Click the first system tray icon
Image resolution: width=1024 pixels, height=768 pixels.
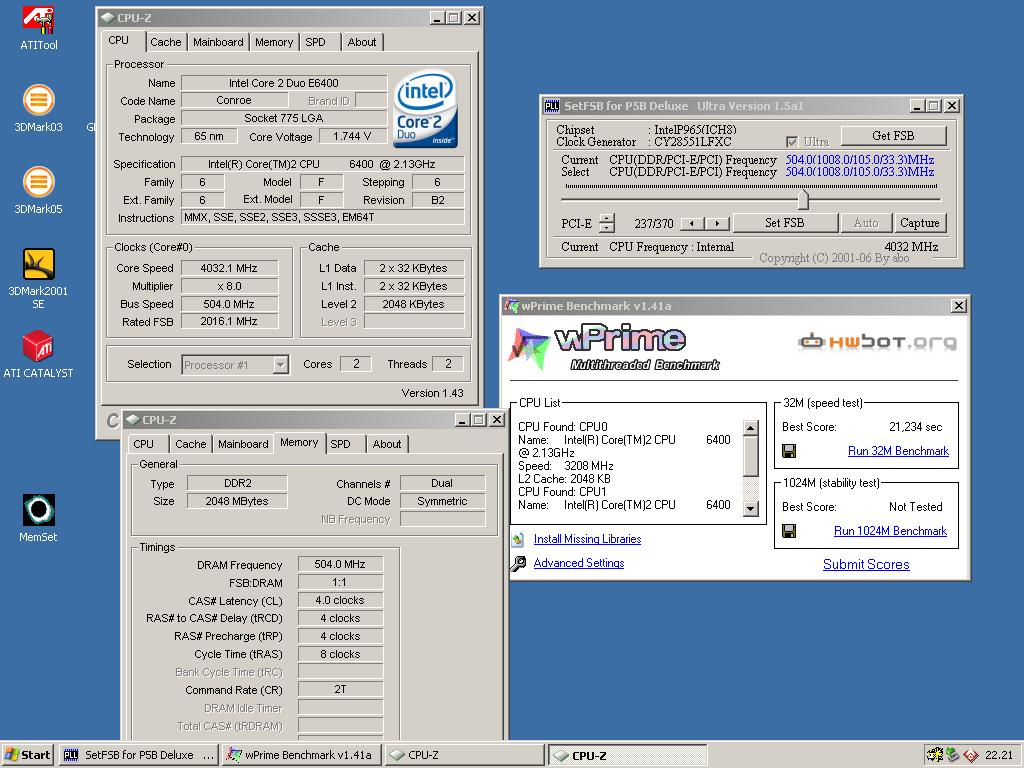[935, 755]
